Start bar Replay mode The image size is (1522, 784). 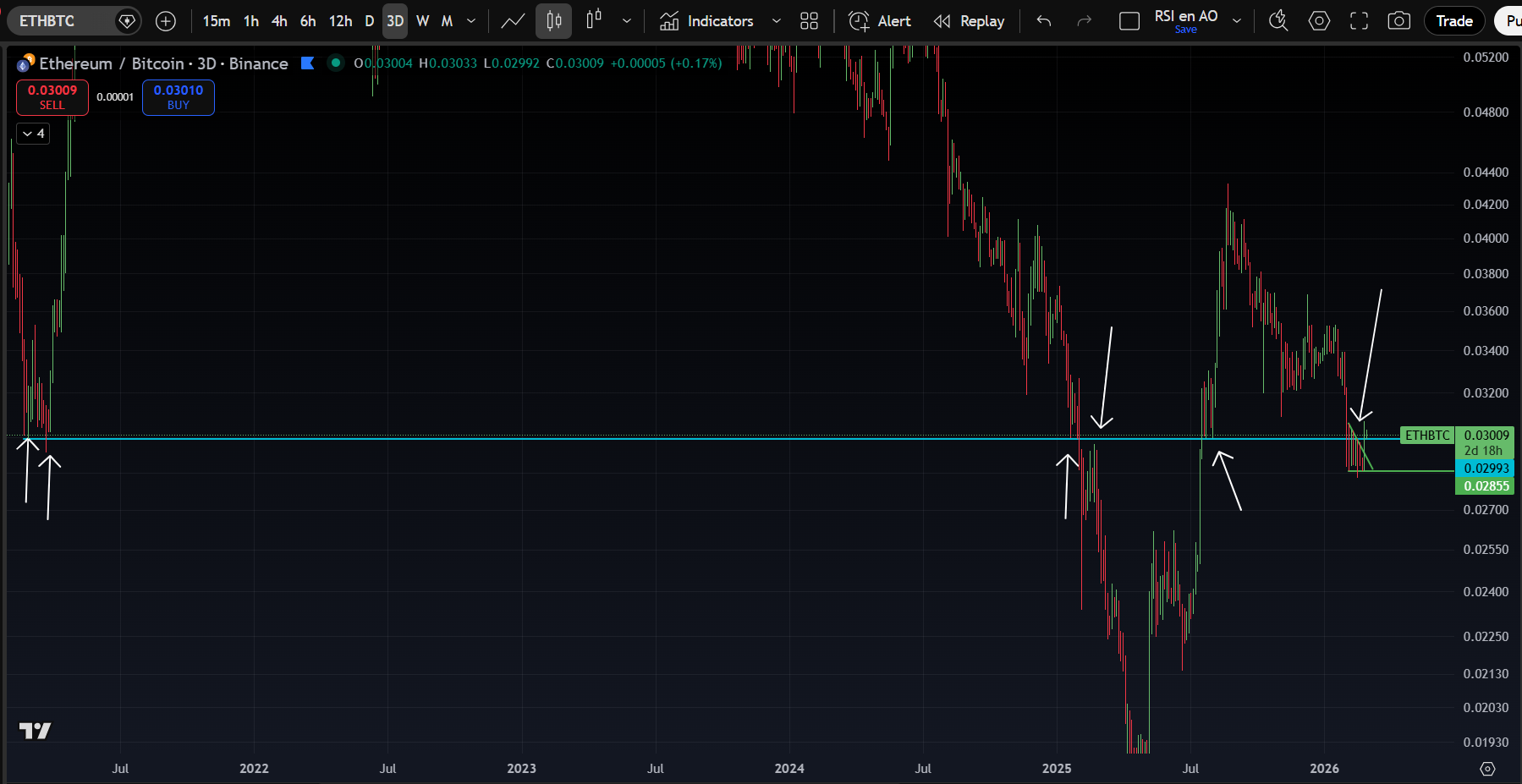click(969, 21)
